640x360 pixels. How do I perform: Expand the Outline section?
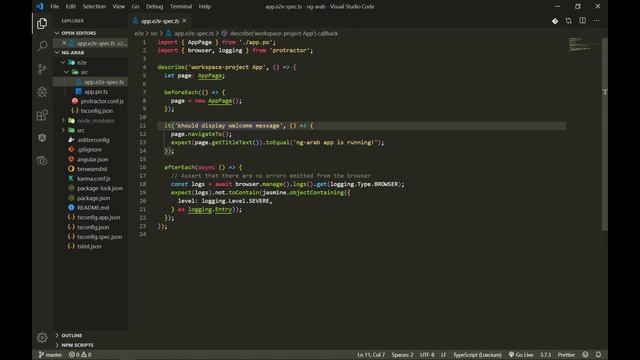click(x=69, y=336)
